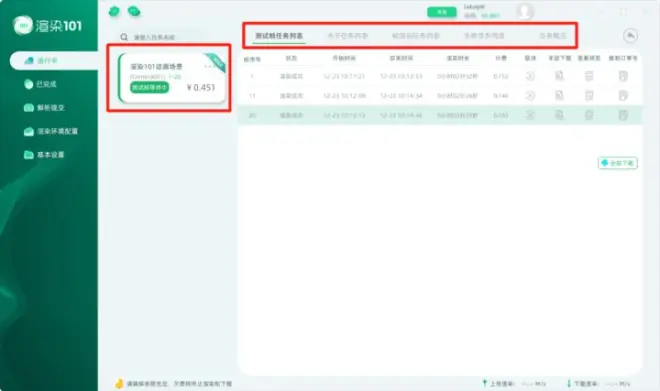Click the green status badge on task card
660x391 pixels.
click(x=149, y=88)
